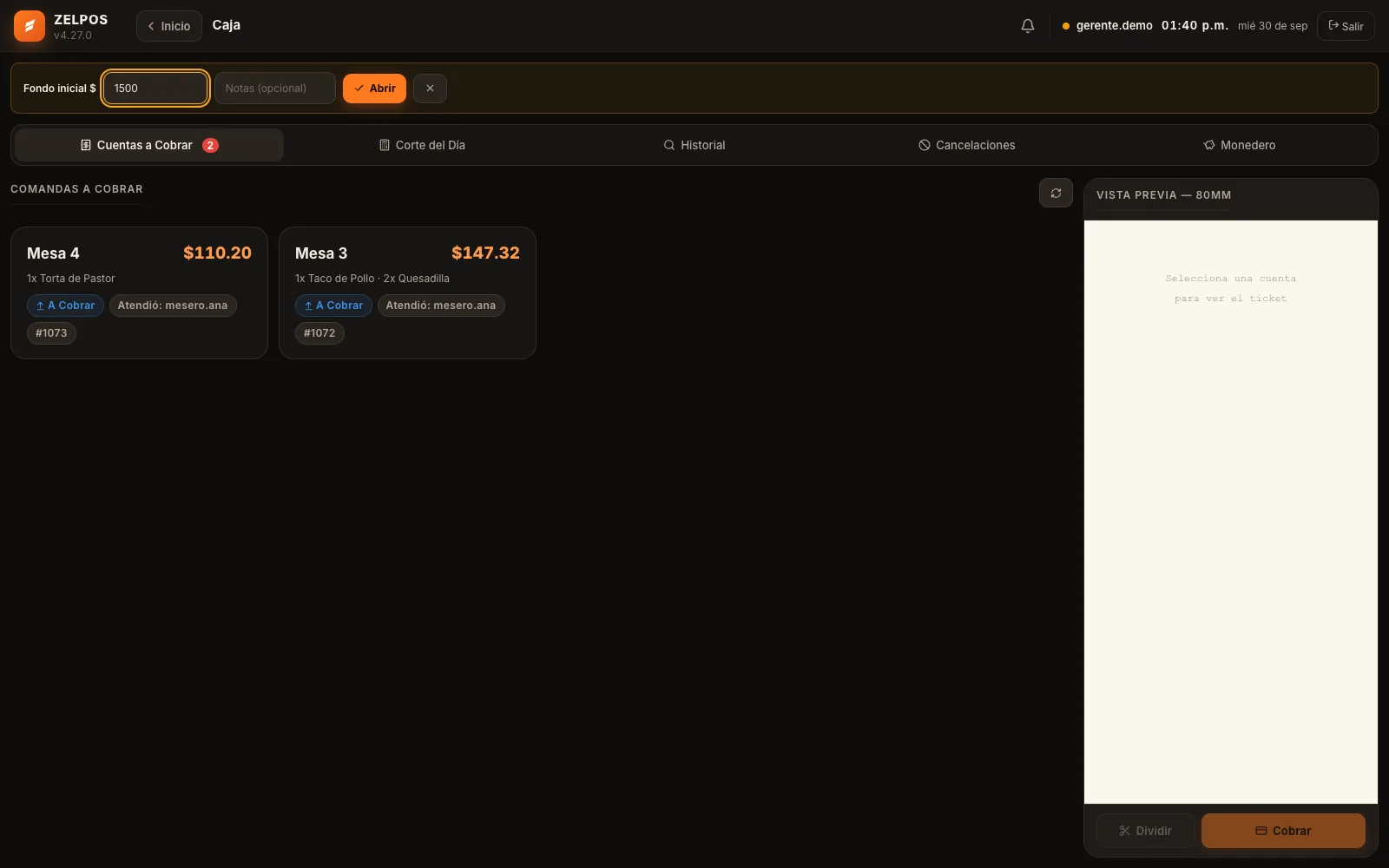The image size is (1389, 868).
Task: Click the A Cobrar badge on Mesa 3
Action: pos(333,306)
